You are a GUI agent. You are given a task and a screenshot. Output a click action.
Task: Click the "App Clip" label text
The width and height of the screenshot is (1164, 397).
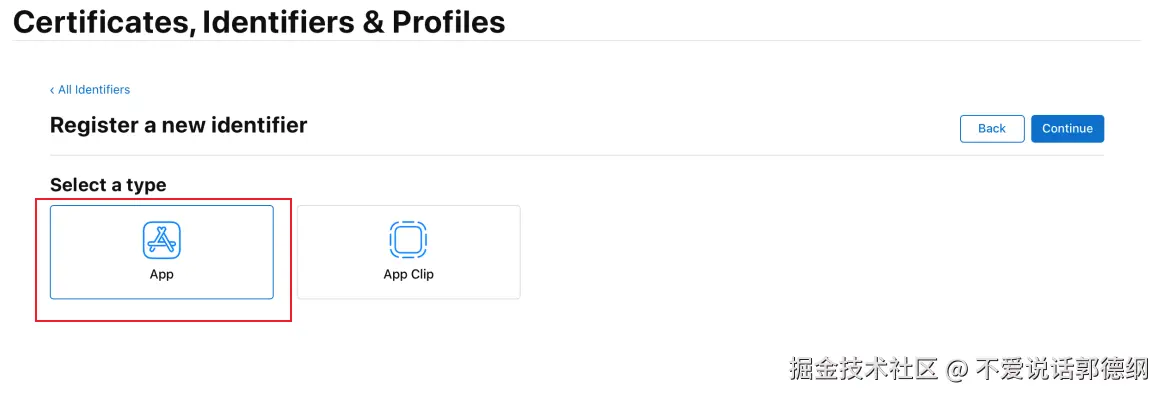pos(408,275)
